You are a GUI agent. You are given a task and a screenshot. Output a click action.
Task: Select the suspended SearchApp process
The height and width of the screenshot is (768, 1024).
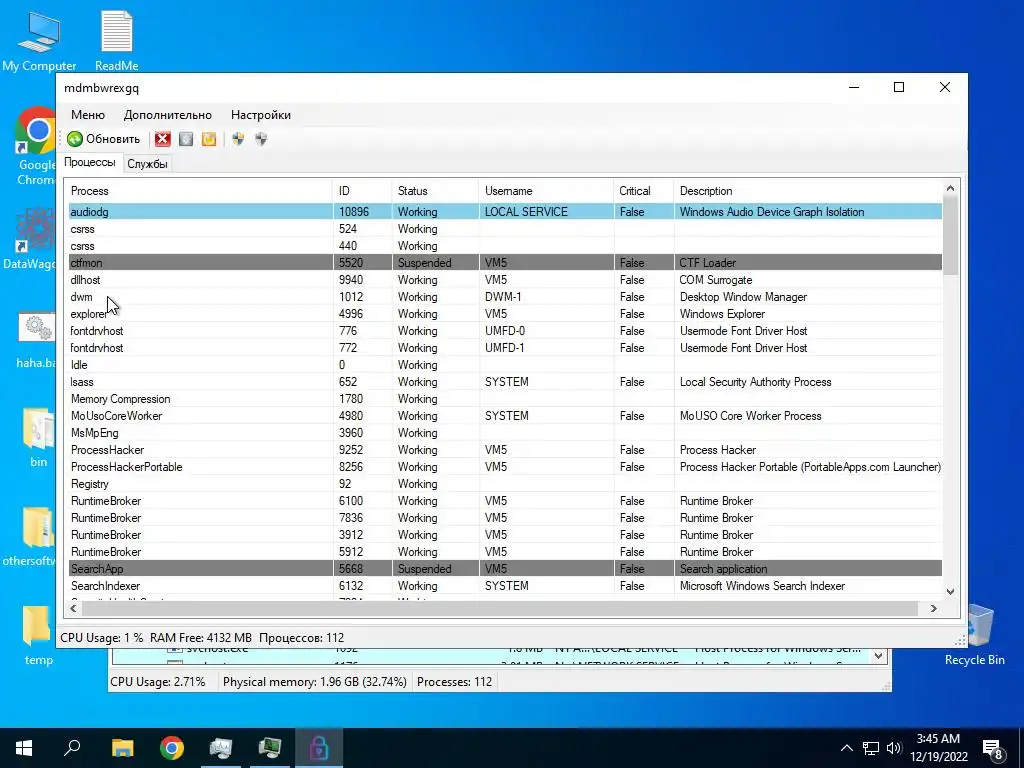pyautogui.click(x=505, y=568)
